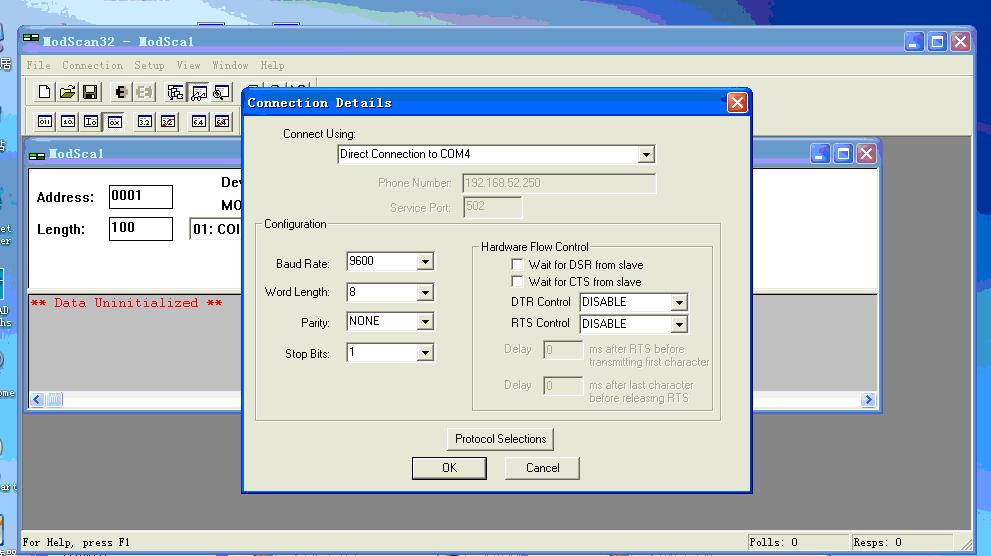Viewport: 991px width, 556px height.
Task: Open the View menu
Action: click(x=188, y=65)
